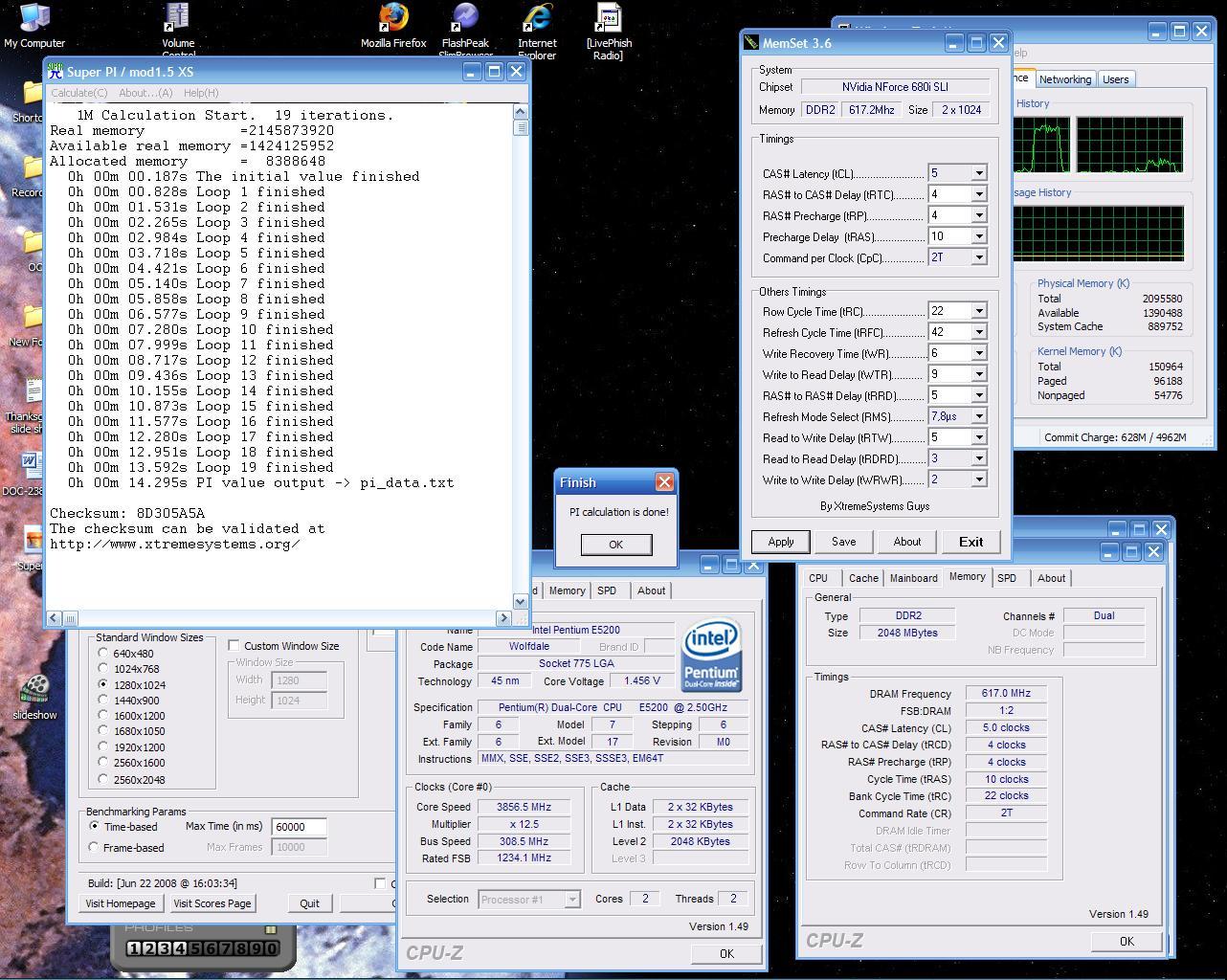Image resolution: width=1227 pixels, height=980 pixels.
Task: Select profile 3 in Profiles widget
Action: click(x=165, y=948)
